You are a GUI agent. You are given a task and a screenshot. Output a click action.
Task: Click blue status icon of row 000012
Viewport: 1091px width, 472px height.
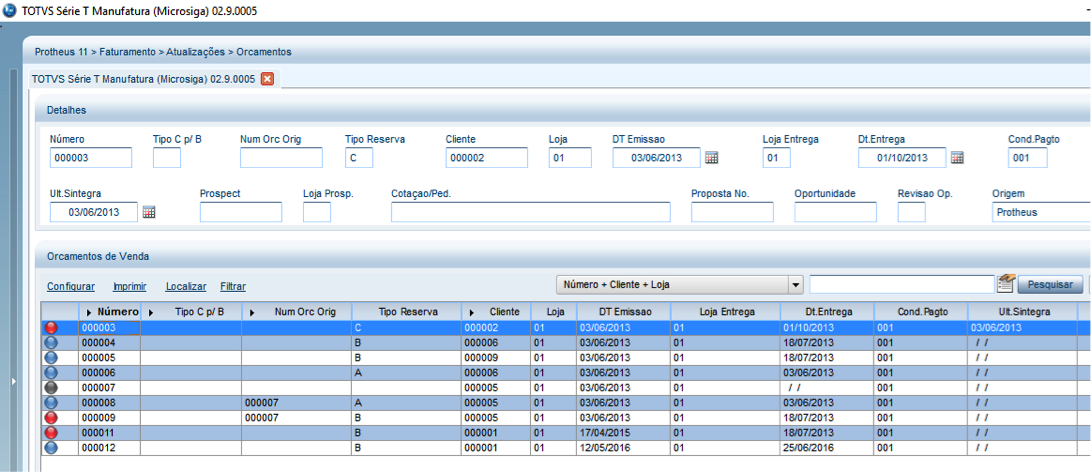click(x=51, y=448)
